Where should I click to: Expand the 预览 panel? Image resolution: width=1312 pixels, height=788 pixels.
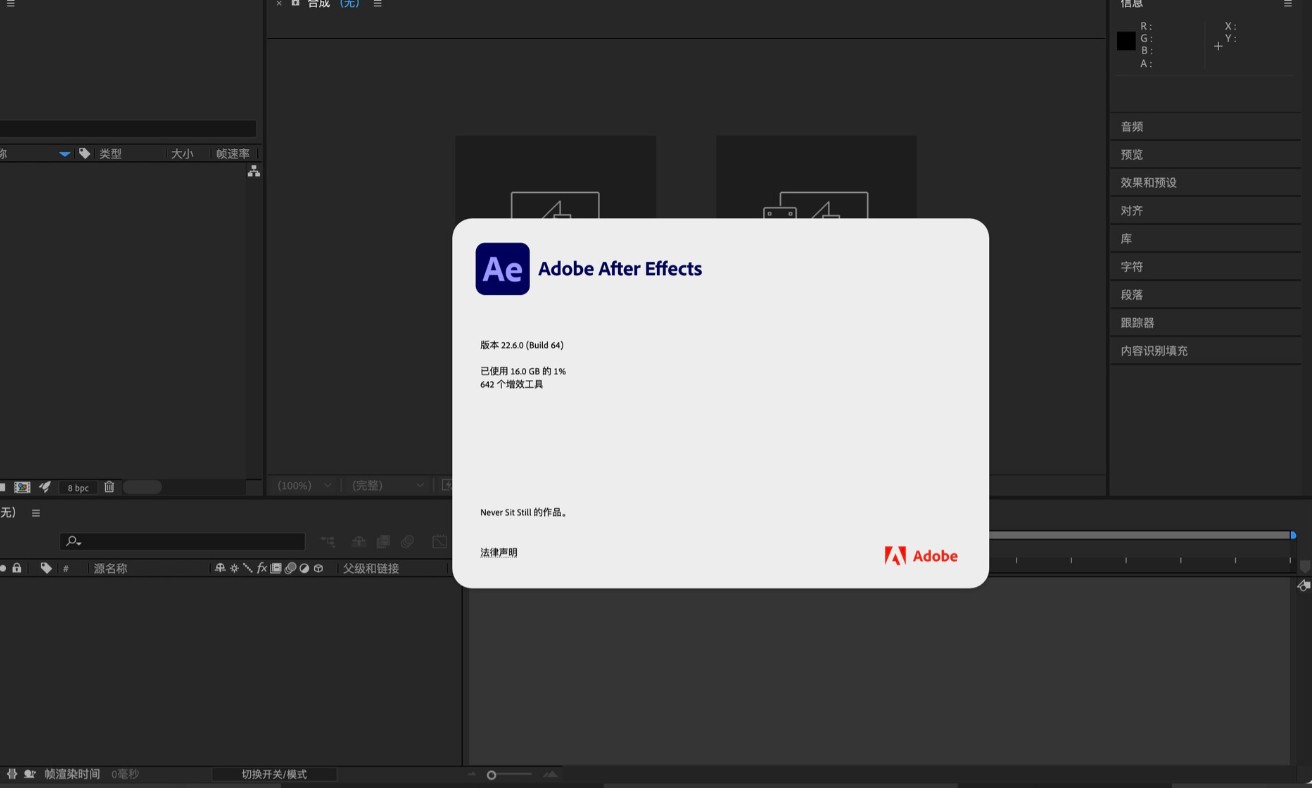tap(1132, 155)
